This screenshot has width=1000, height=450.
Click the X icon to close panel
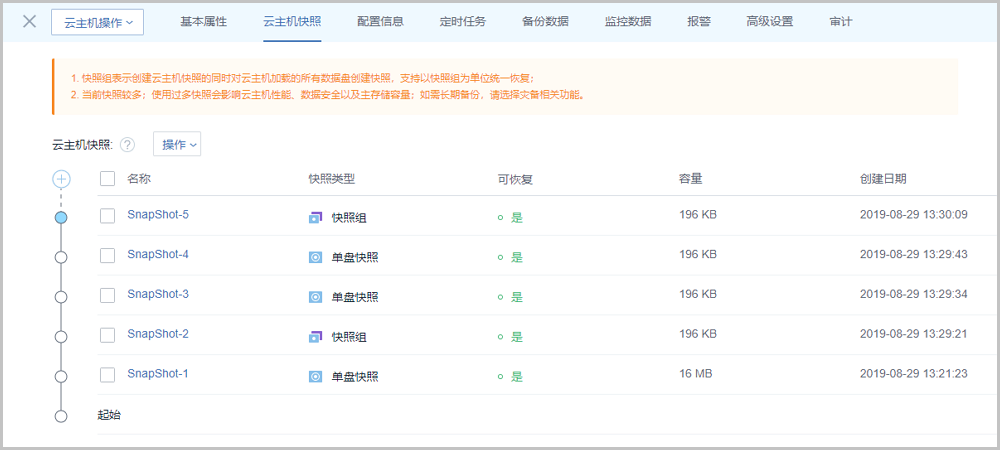point(29,21)
